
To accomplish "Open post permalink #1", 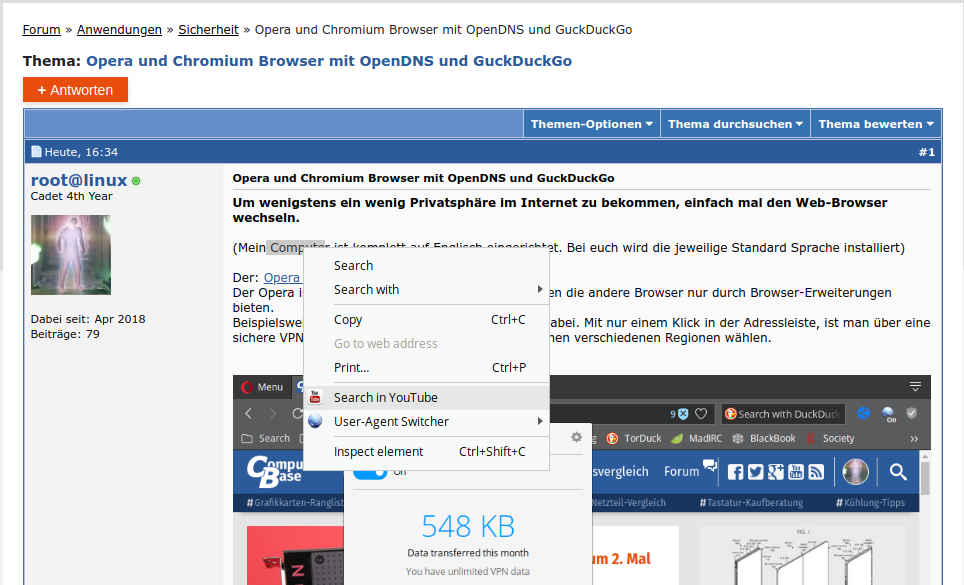I will click(x=926, y=152).
